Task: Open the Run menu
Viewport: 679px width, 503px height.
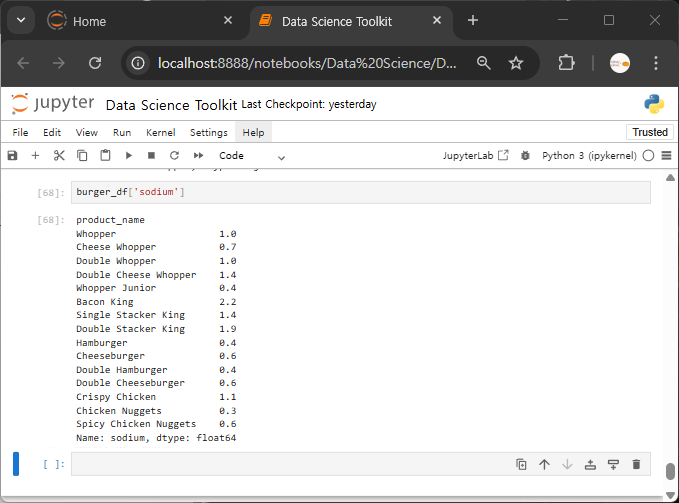Action: tap(122, 132)
